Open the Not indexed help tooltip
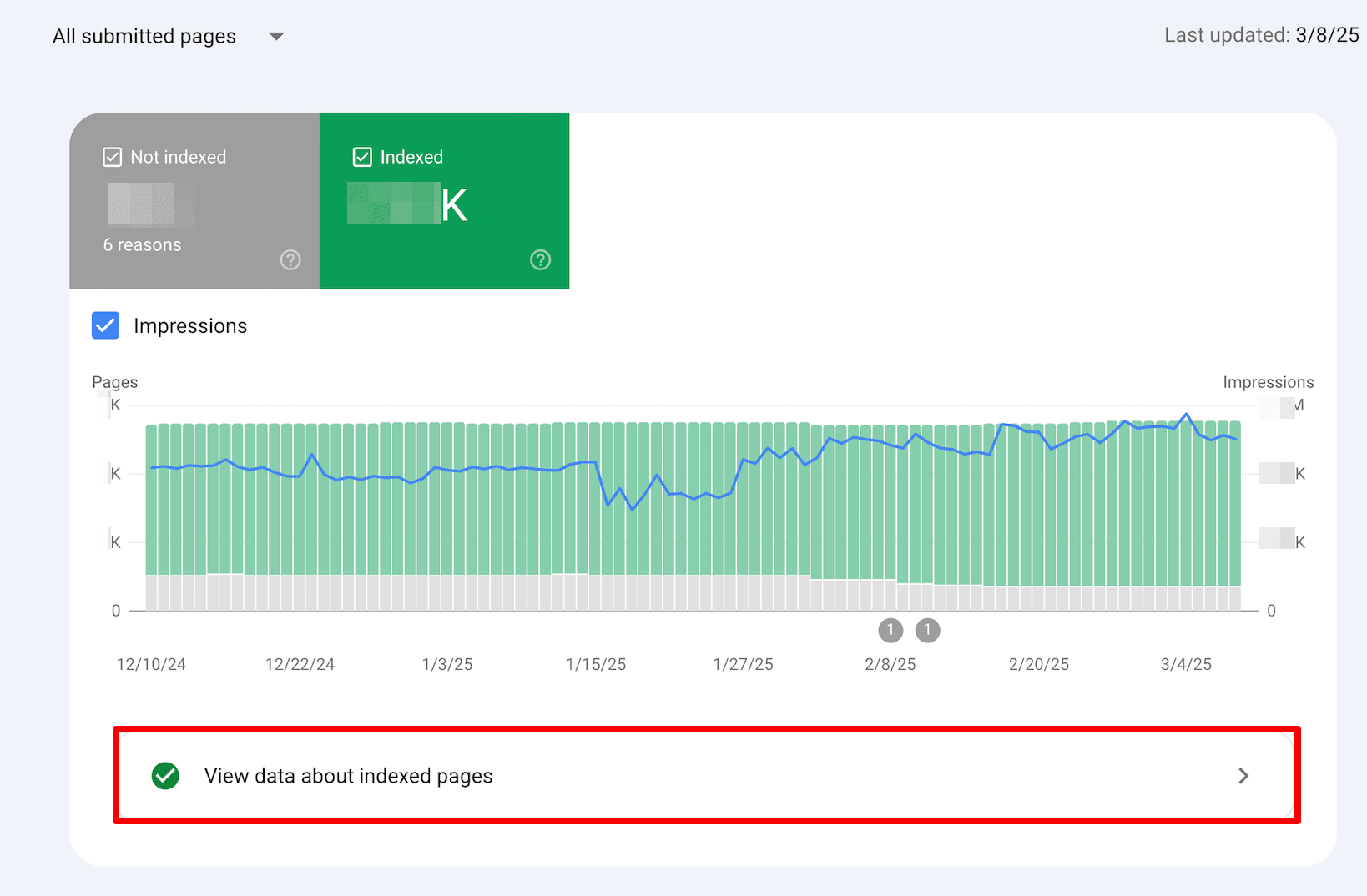 pyautogui.click(x=290, y=259)
